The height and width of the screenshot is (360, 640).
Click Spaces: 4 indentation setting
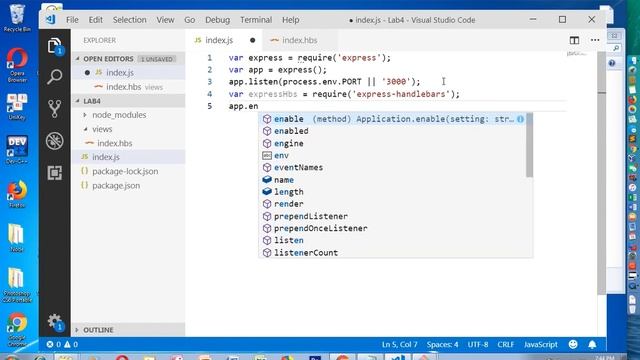click(442, 344)
